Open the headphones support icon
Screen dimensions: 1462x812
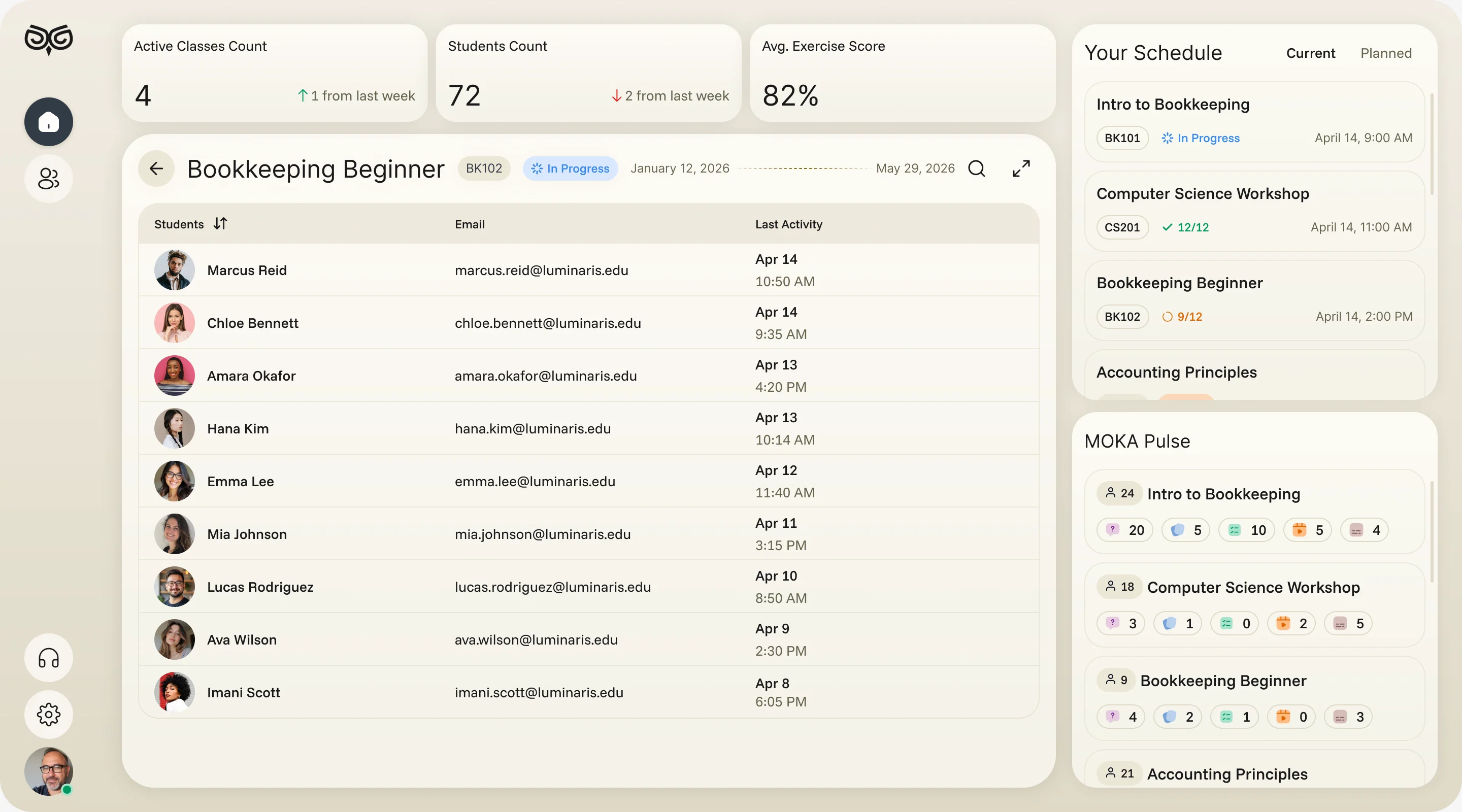pos(49,658)
